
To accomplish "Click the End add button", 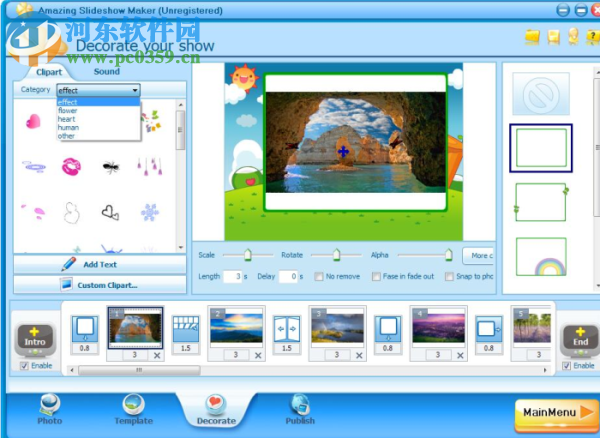I will [580, 339].
